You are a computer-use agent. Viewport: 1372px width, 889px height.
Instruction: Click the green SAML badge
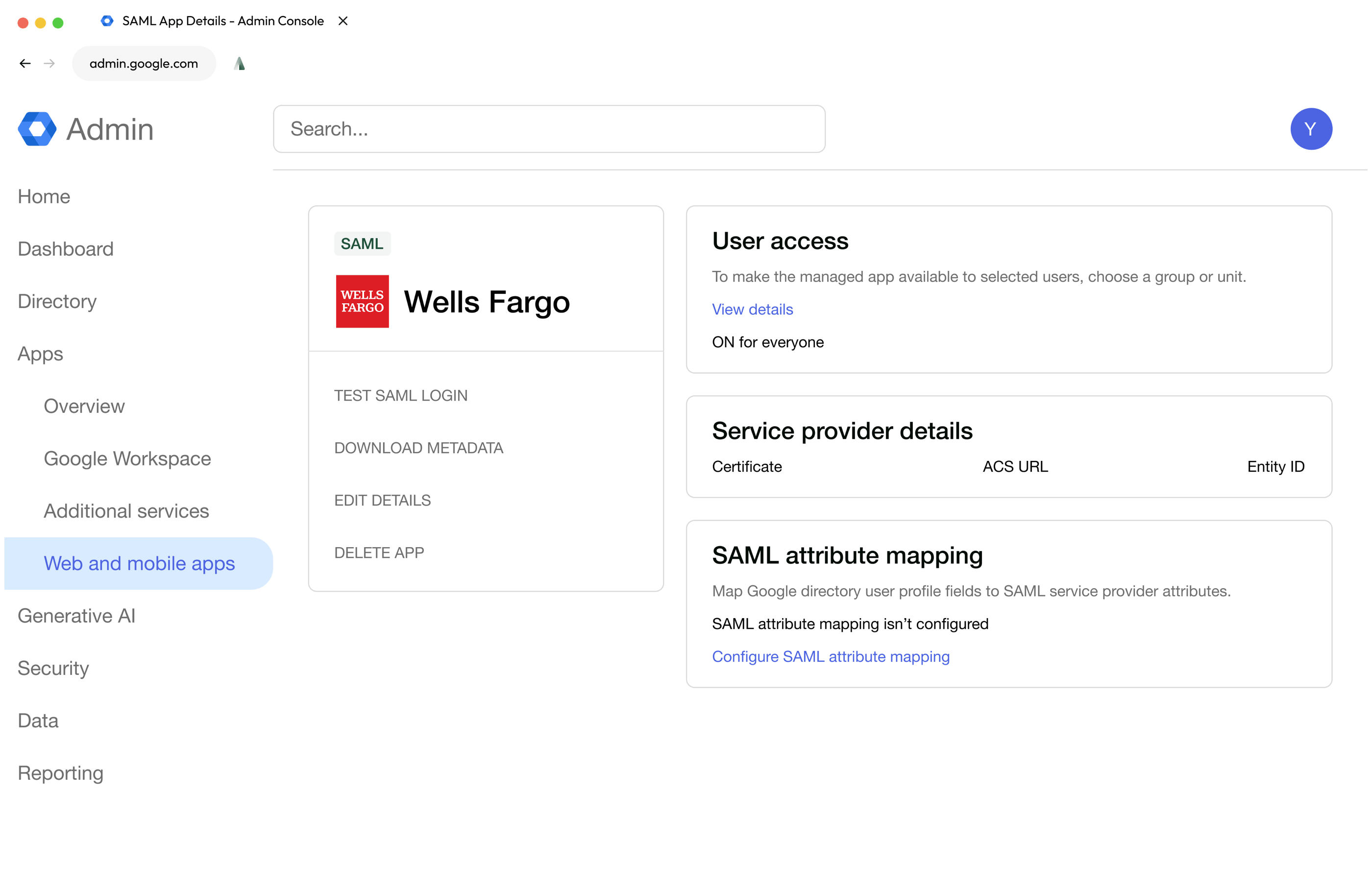point(362,244)
